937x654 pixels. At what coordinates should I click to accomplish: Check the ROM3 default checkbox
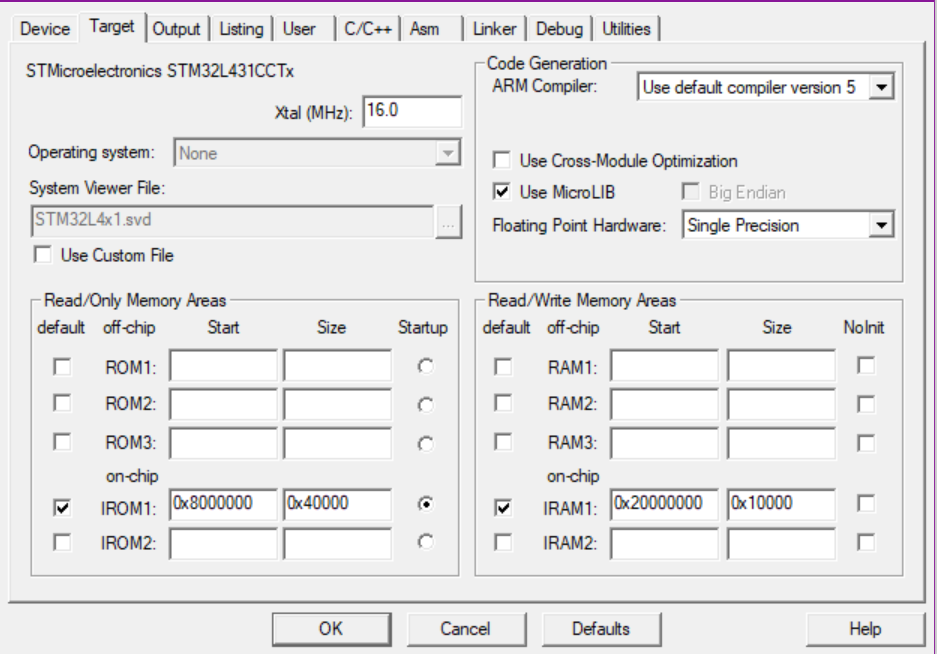point(62,442)
